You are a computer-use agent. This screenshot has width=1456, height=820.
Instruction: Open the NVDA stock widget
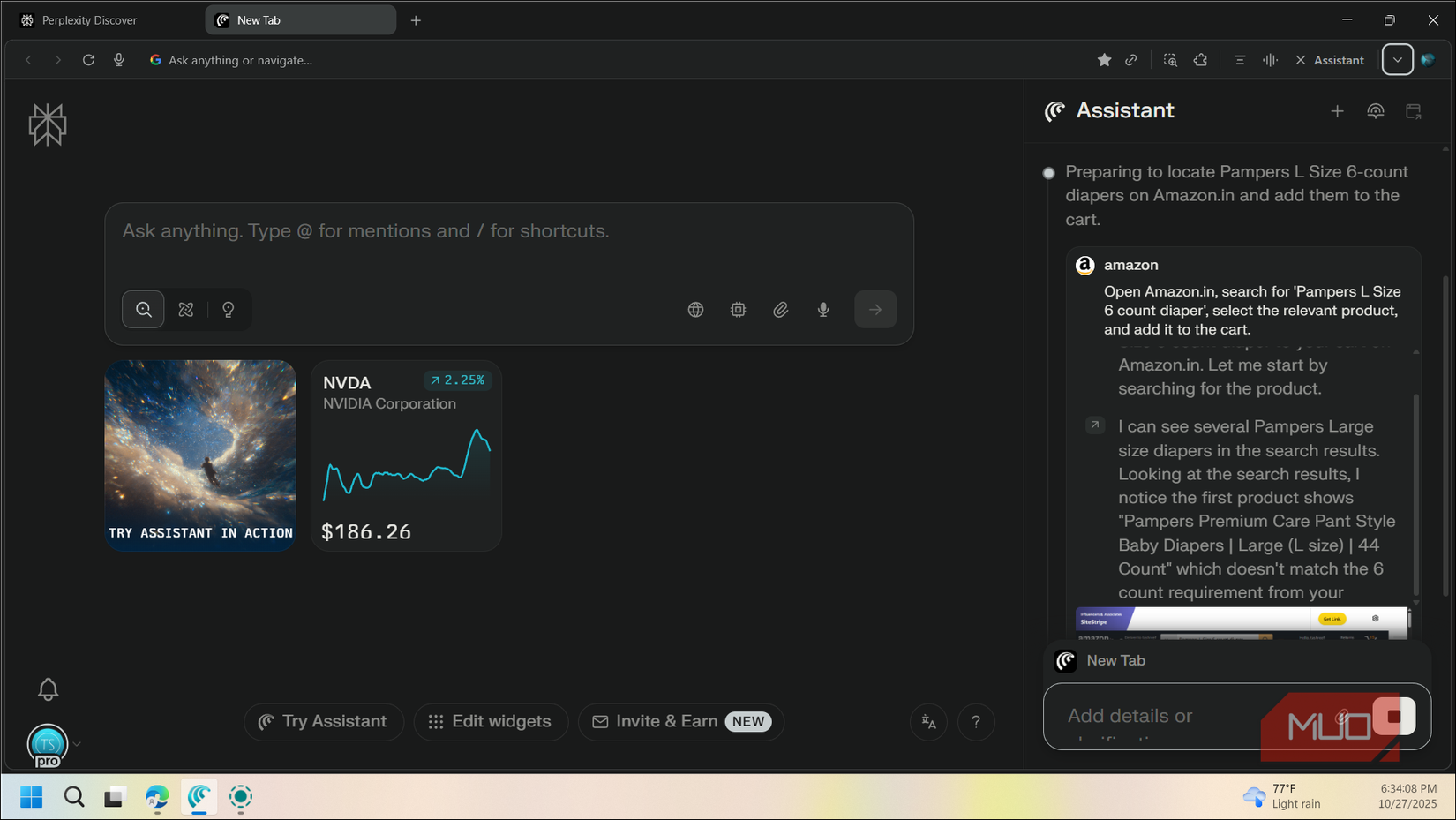406,455
